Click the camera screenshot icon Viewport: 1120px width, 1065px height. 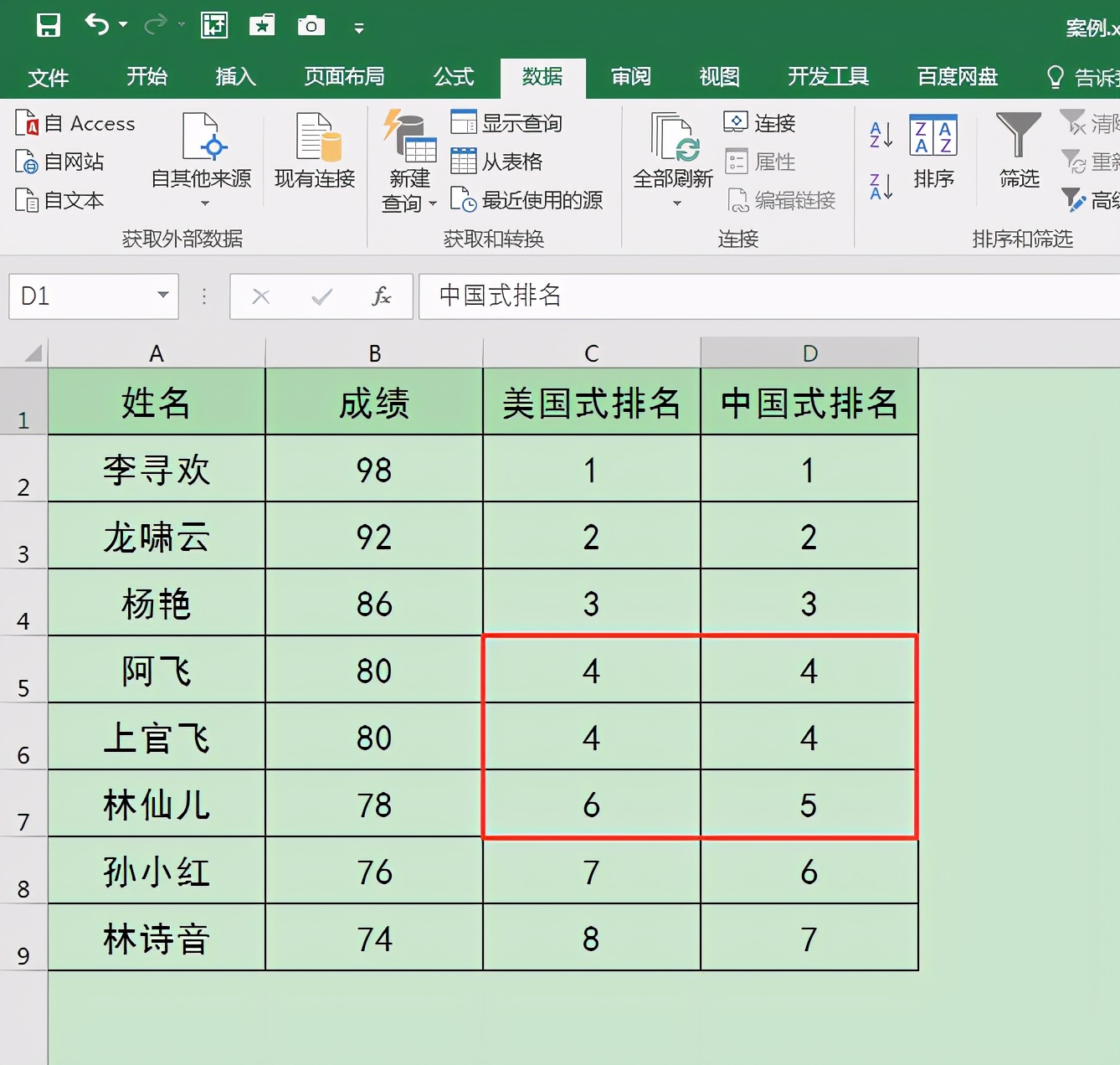click(x=311, y=26)
